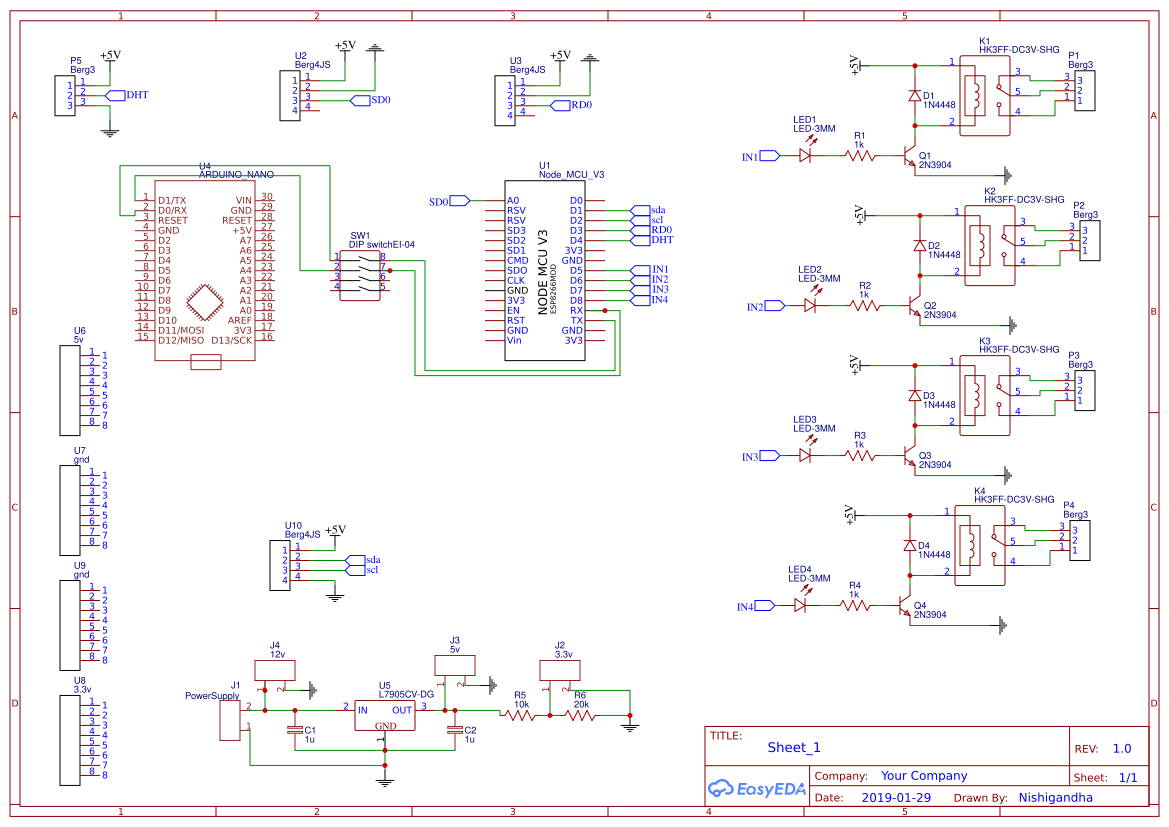Screen dimensions: 1169x827
Task: Select resistor R5 10k symbol
Action: coord(520,715)
